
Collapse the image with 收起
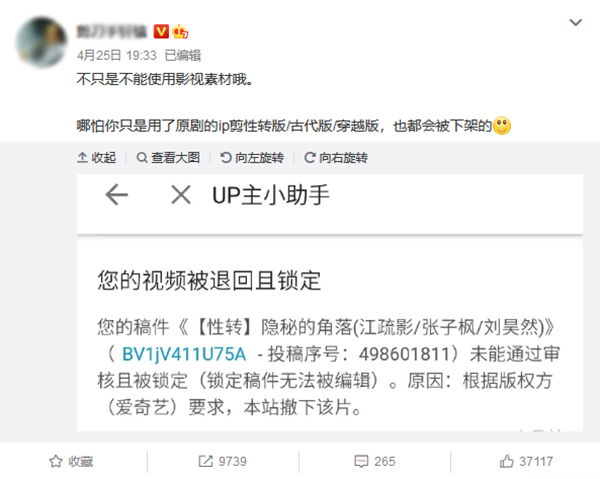pos(96,158)
